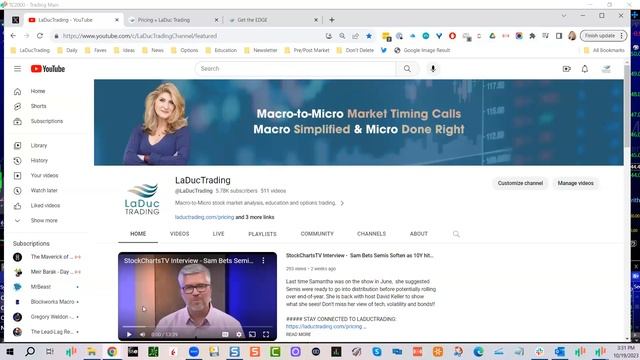Click the YouTube search field
Viewport: 640px width, 360px height.
tap(296, 69)
